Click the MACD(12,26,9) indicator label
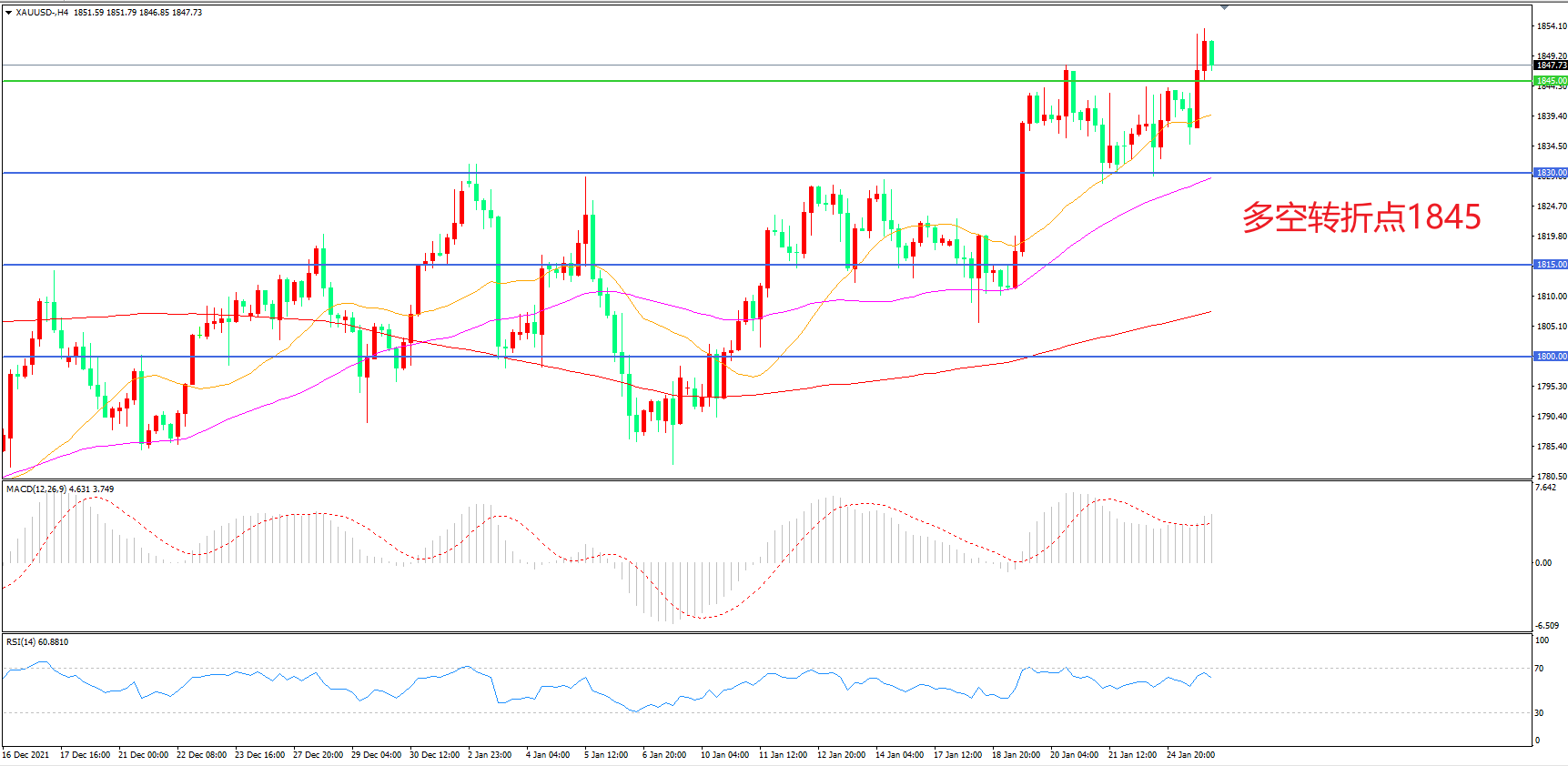 pyautogui.click(x=60, y=489)
